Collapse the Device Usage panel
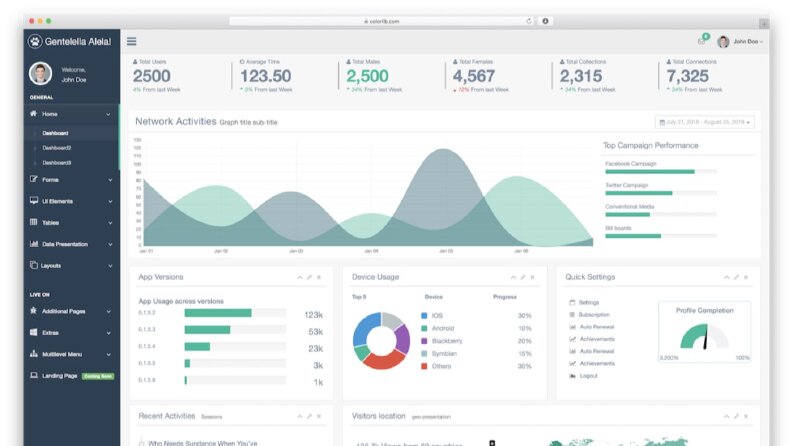 point(513,278)
